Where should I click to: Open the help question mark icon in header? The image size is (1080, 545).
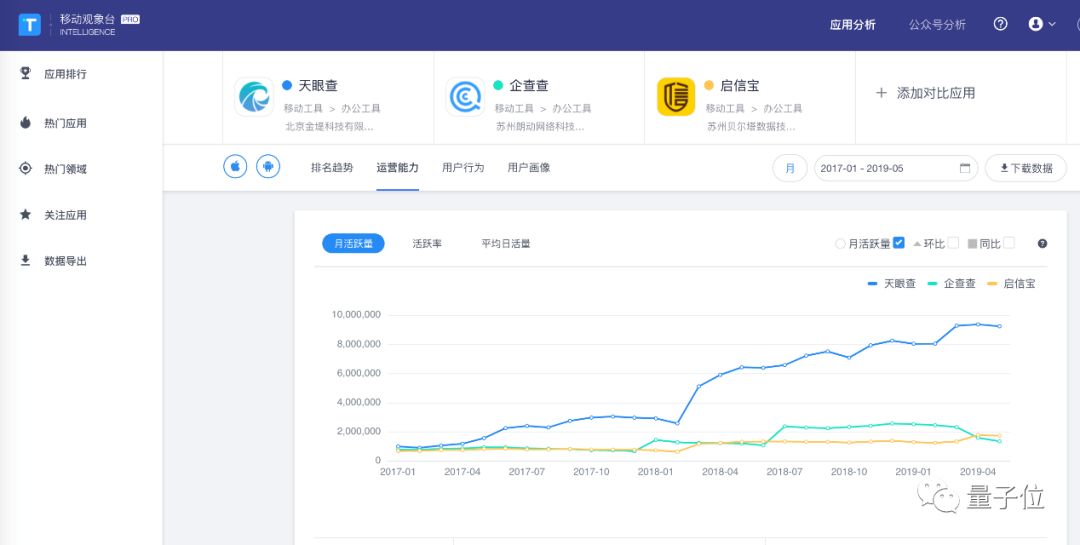point(1000,24)
